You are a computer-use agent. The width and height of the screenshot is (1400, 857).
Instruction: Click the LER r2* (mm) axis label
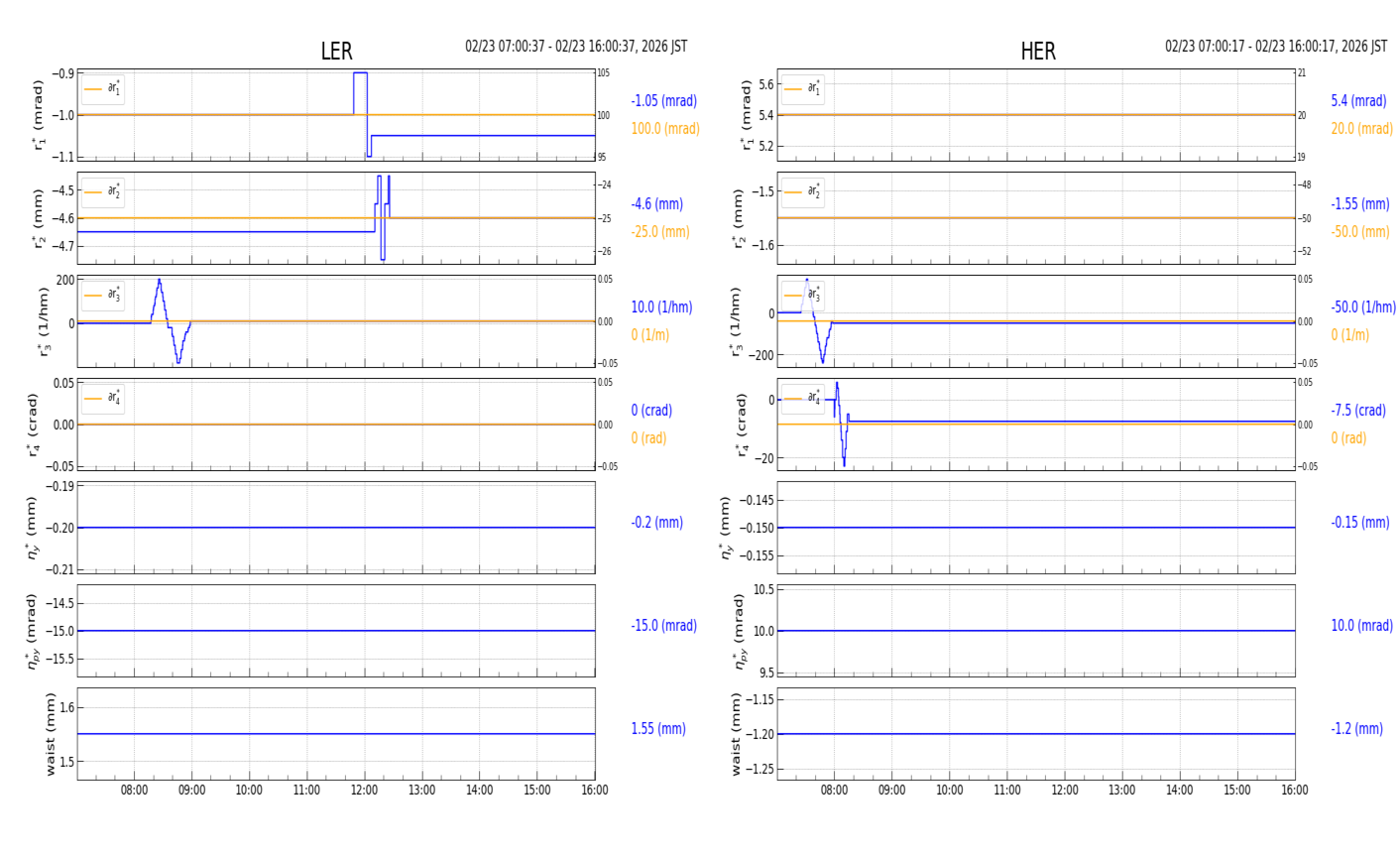[39, 218]
